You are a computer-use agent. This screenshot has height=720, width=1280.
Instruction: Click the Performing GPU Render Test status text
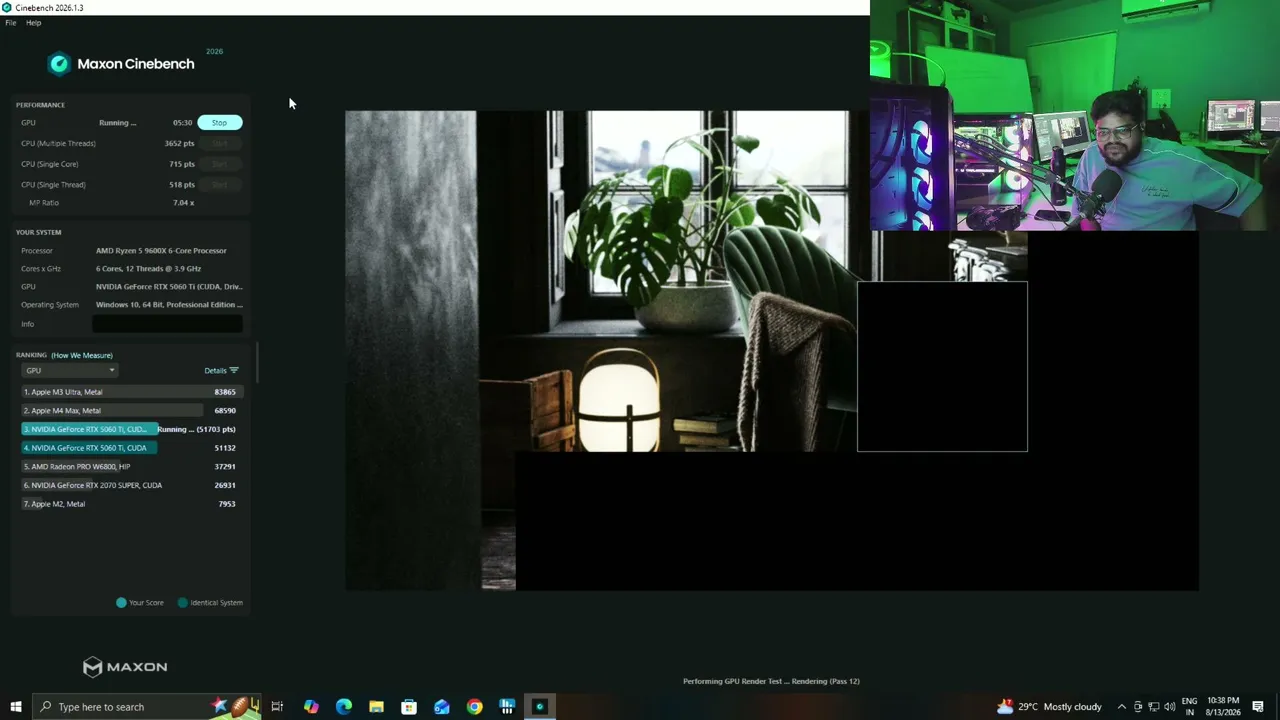coord(771,682)
